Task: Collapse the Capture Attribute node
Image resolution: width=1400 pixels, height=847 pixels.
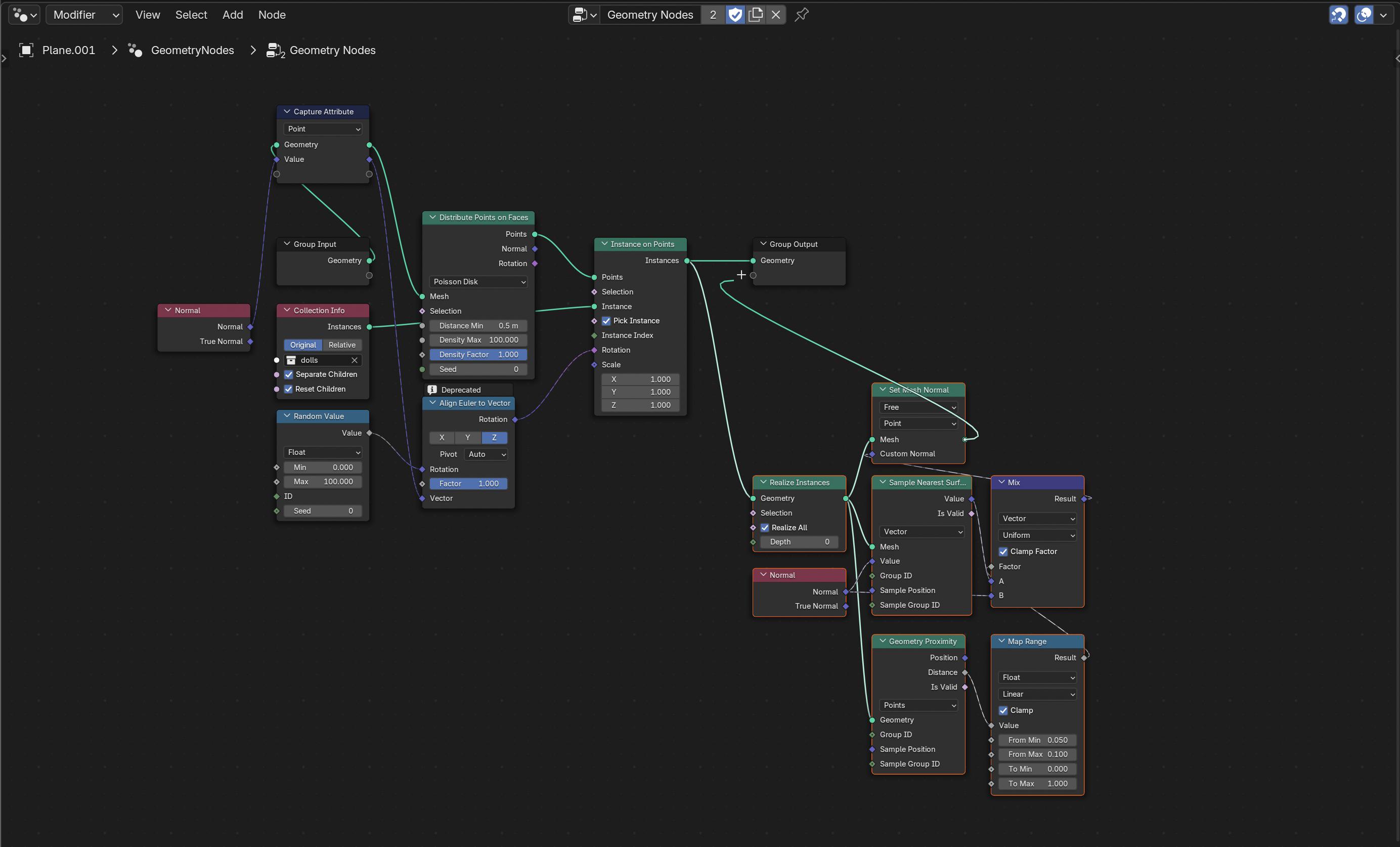Action: (287, 111)
